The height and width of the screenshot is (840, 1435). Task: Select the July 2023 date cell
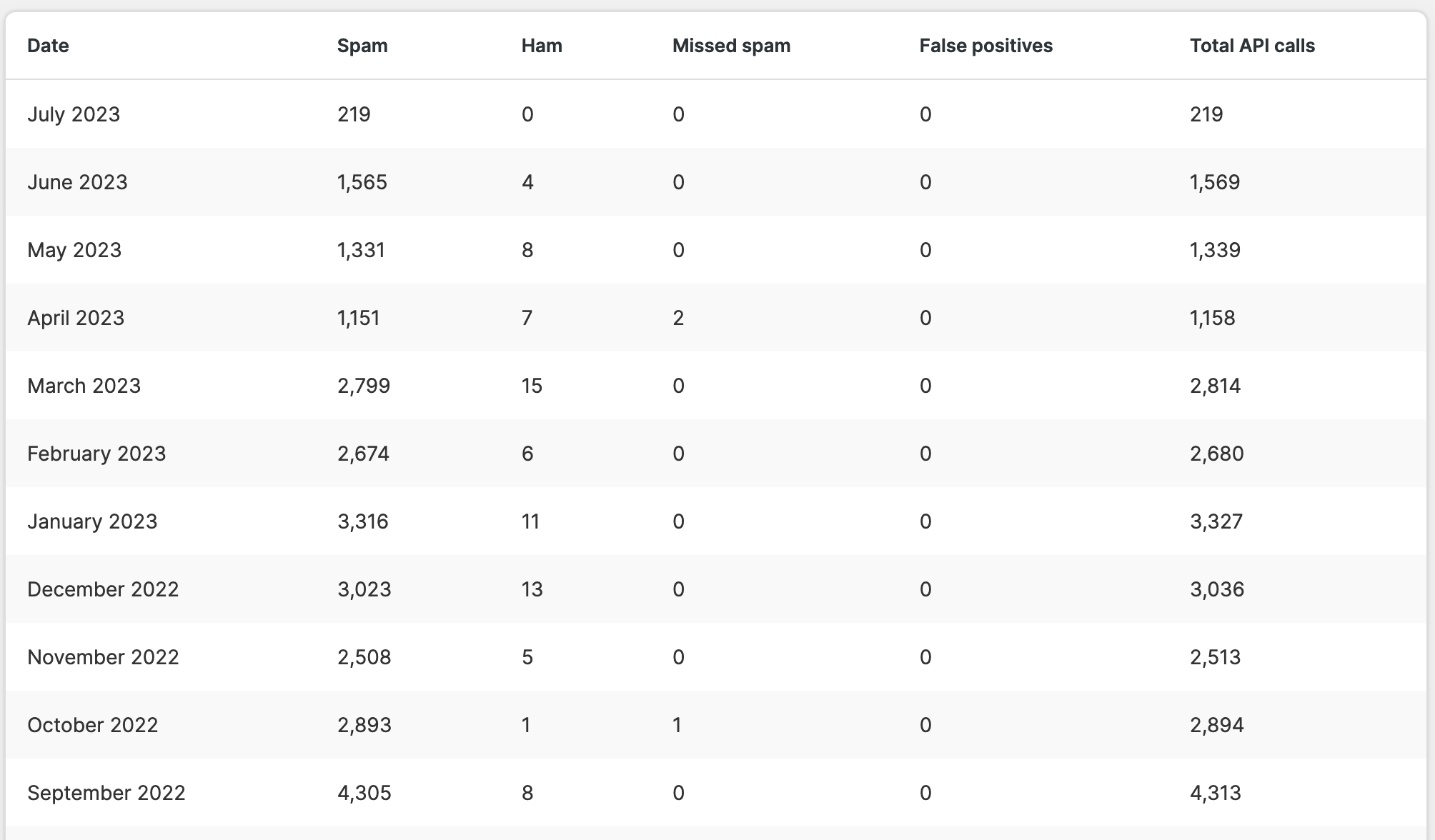(74, 114)
